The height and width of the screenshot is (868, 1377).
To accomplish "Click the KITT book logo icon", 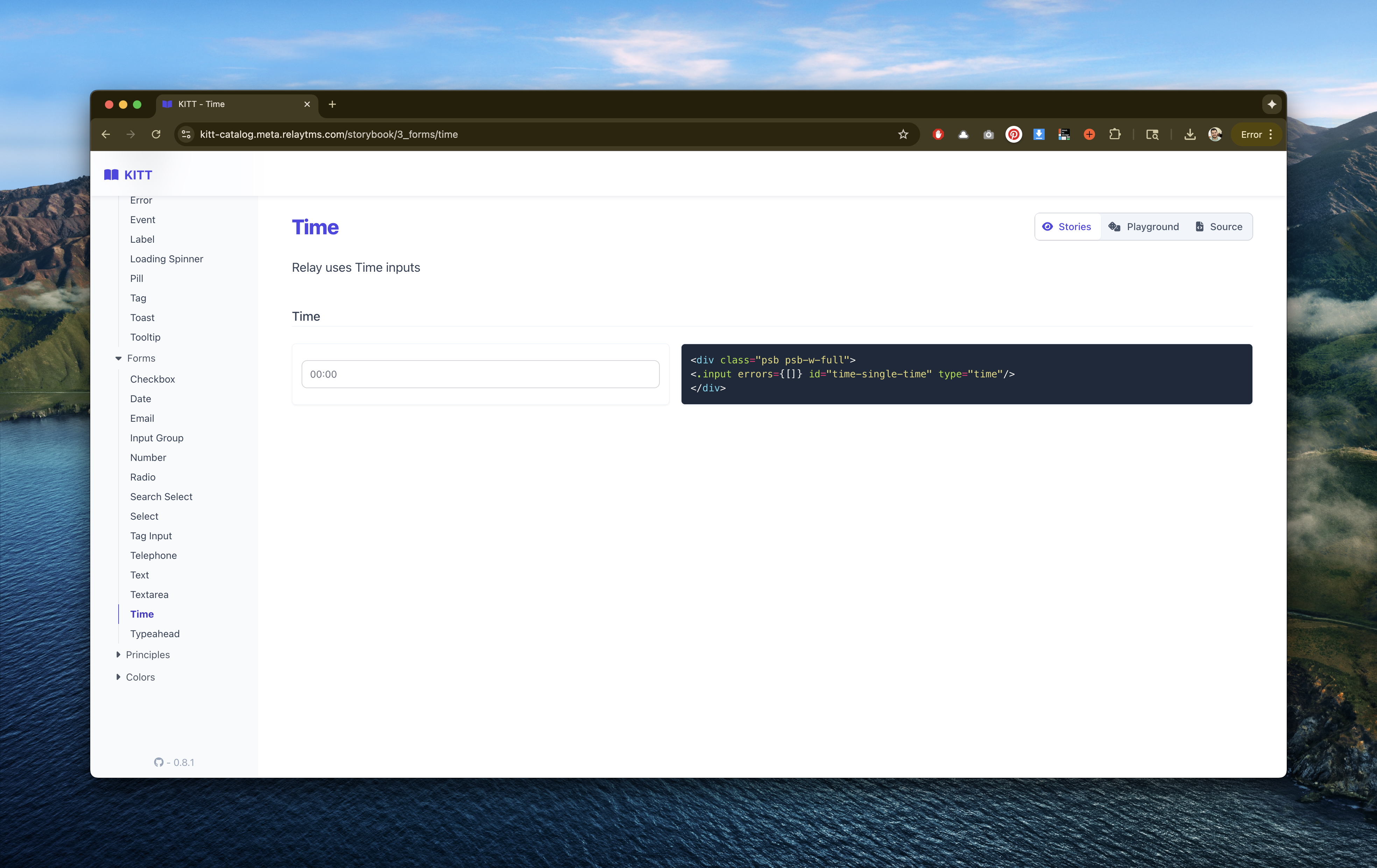I will [111, 175].
